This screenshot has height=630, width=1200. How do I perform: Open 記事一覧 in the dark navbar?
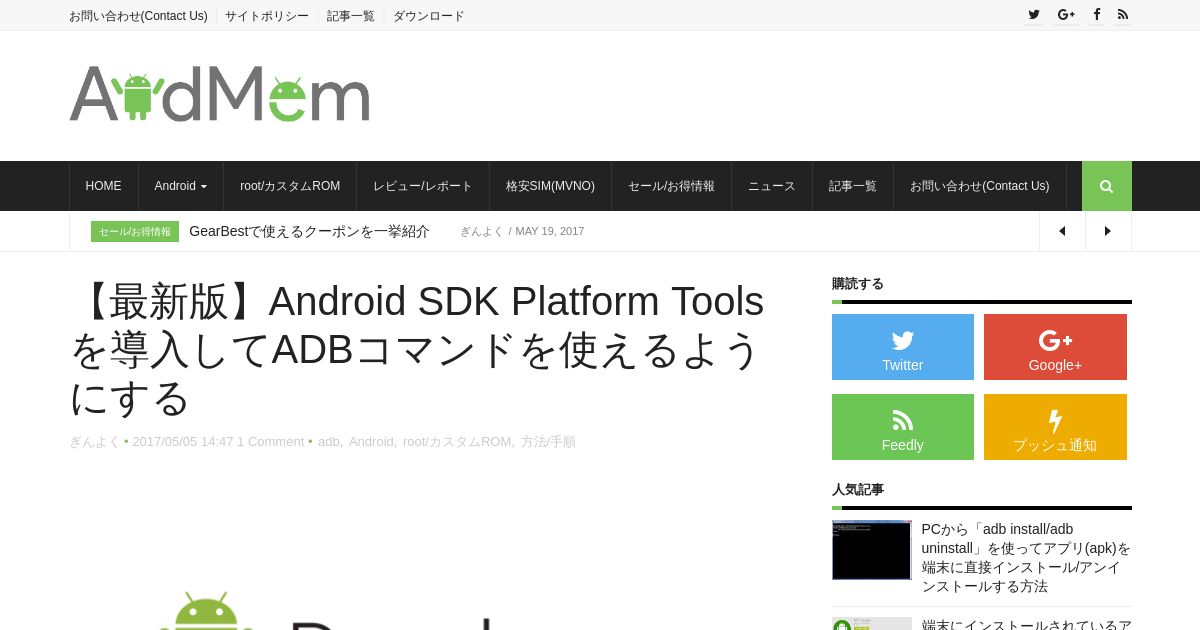853,186
